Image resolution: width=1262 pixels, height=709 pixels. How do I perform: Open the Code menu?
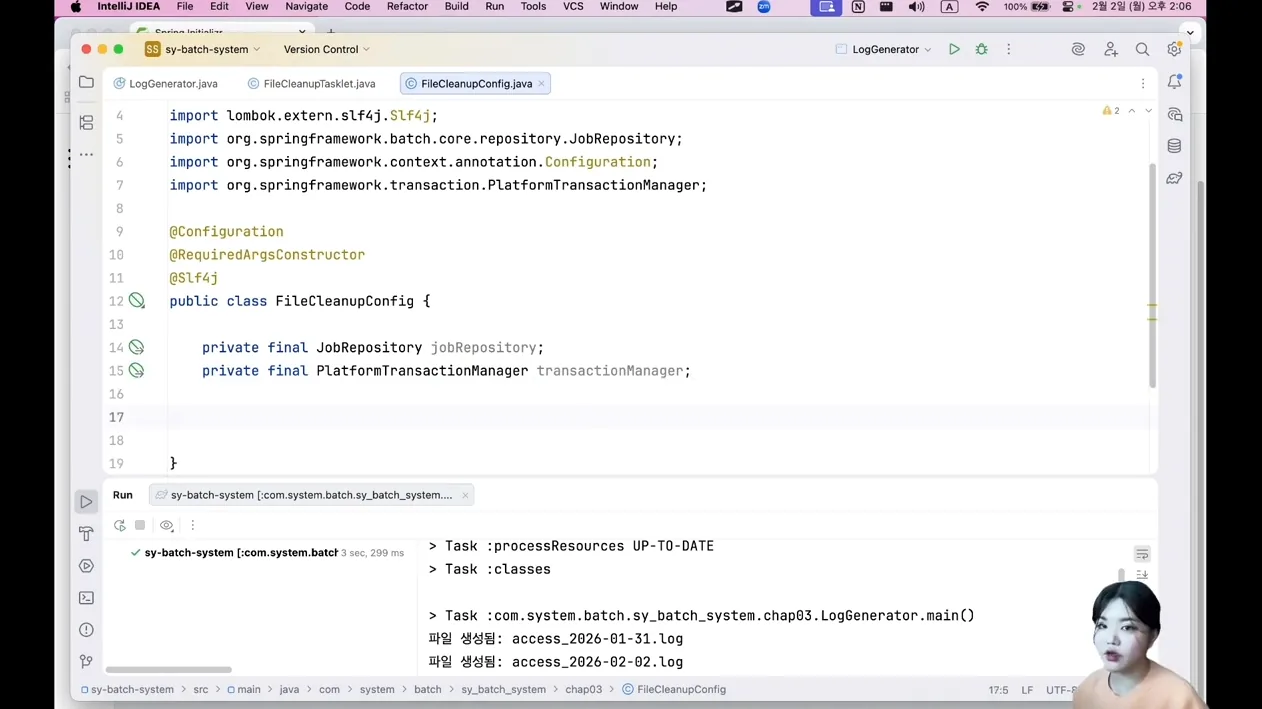[357, 7]
